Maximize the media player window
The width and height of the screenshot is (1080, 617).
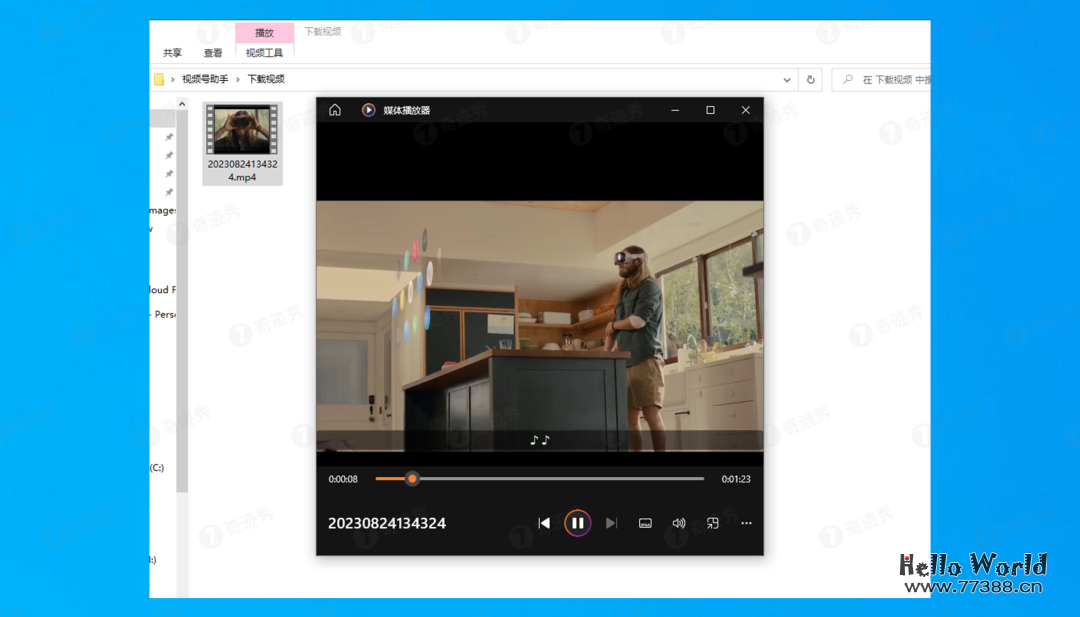coord(710,110)
